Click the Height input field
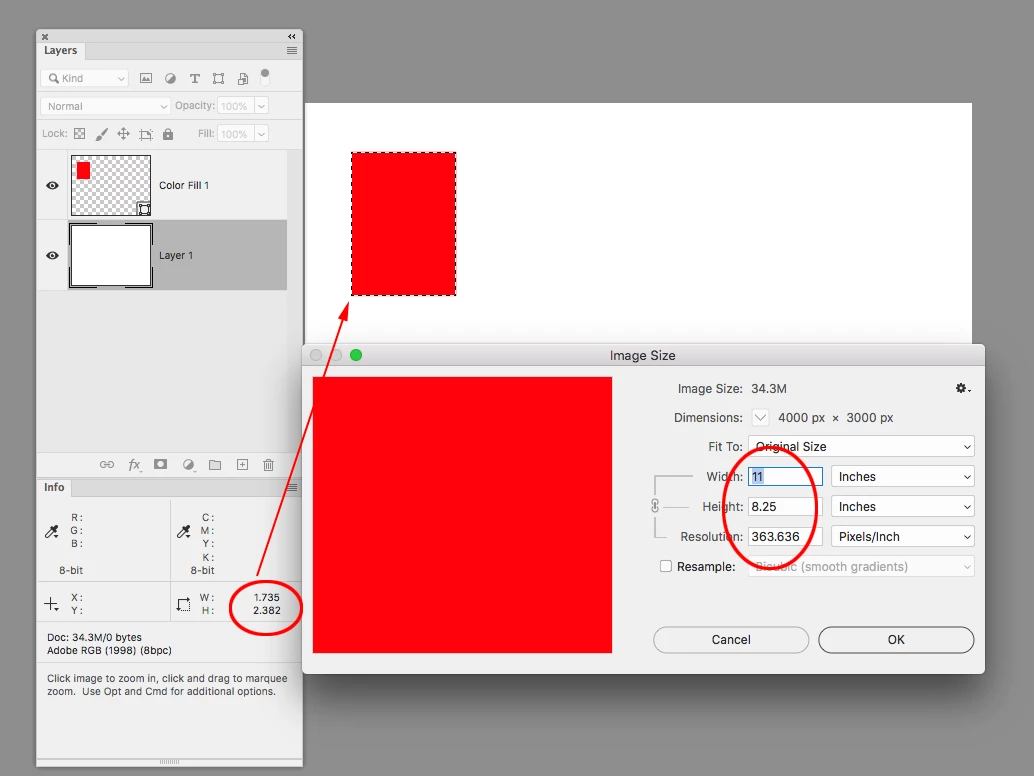Image resolution: width=1034 pixels, height=776 pixels. coord(785,506)
